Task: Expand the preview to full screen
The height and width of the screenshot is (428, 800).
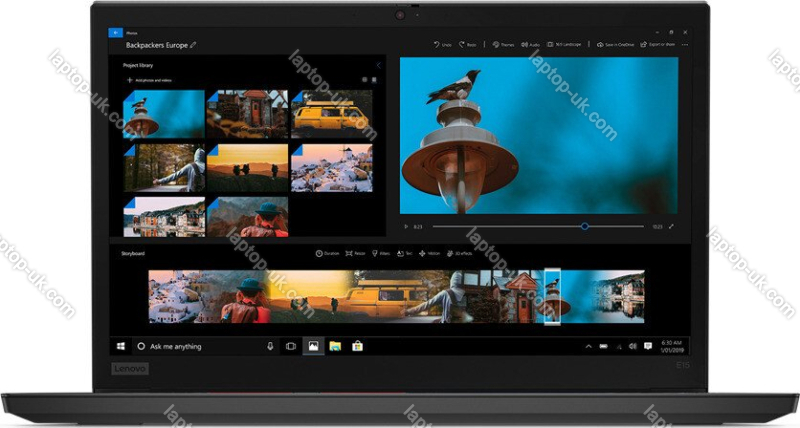Action: point(672,226)
